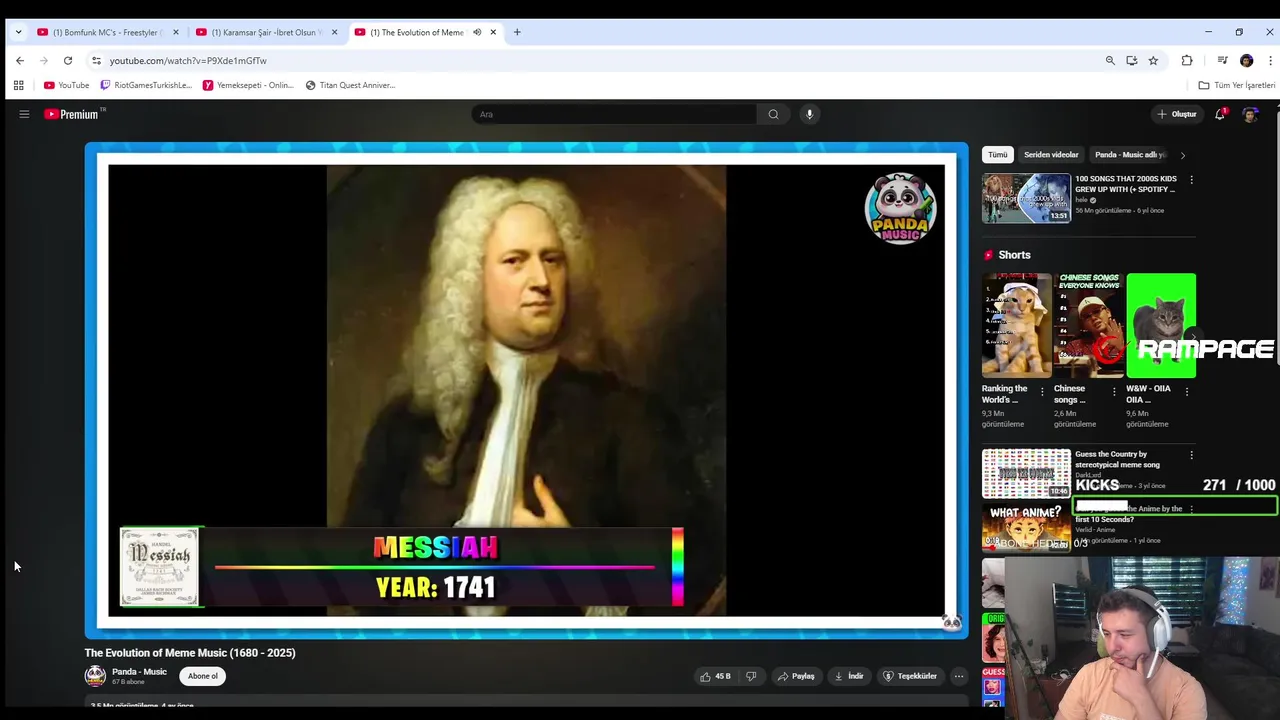Open more actions three-dot under video

click(958, 676)
